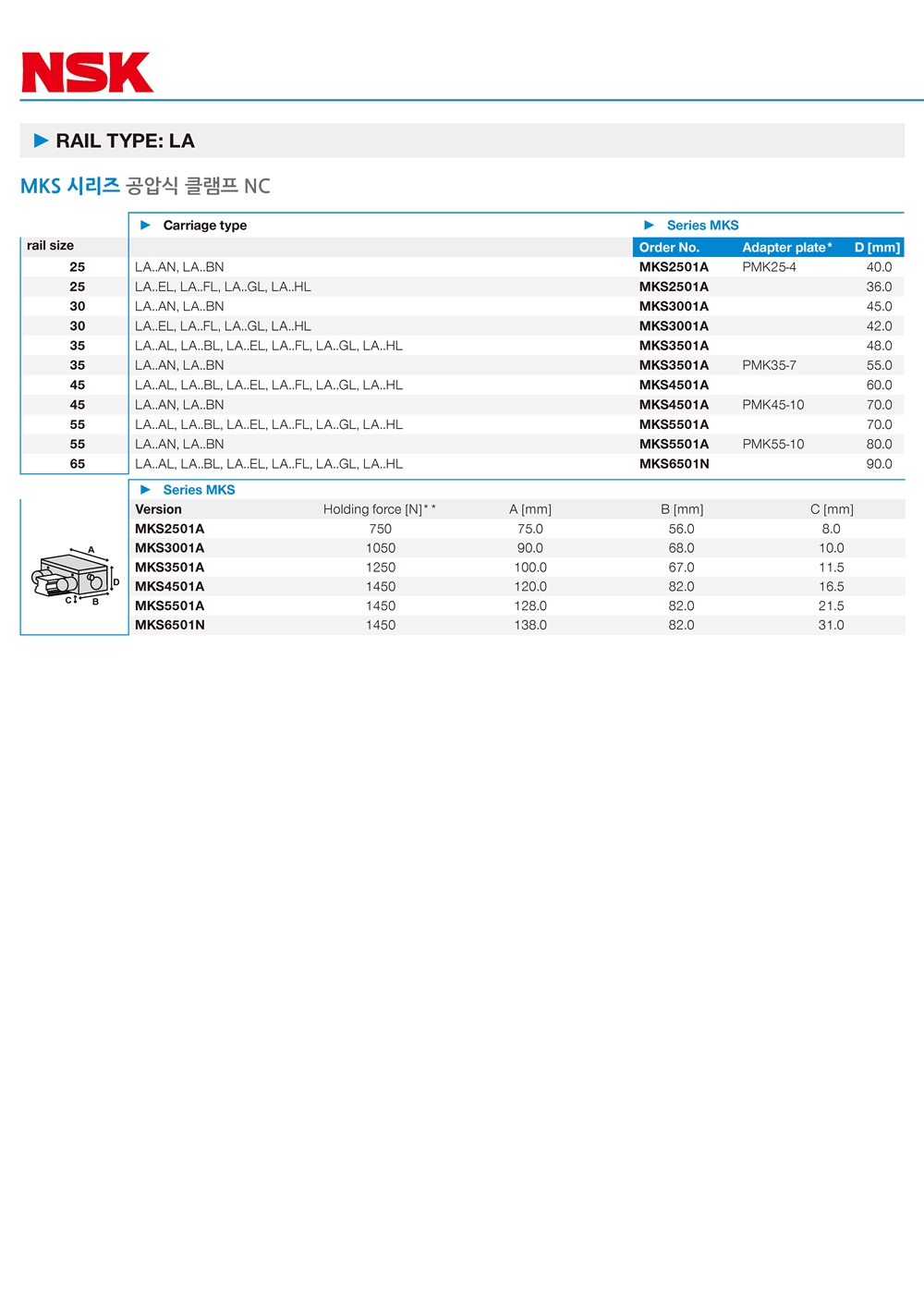The height and width of the screenshot is (1308, 924).
Task: Click holding force value "750"
Action: pyautogui.click(x=380, y=529)
